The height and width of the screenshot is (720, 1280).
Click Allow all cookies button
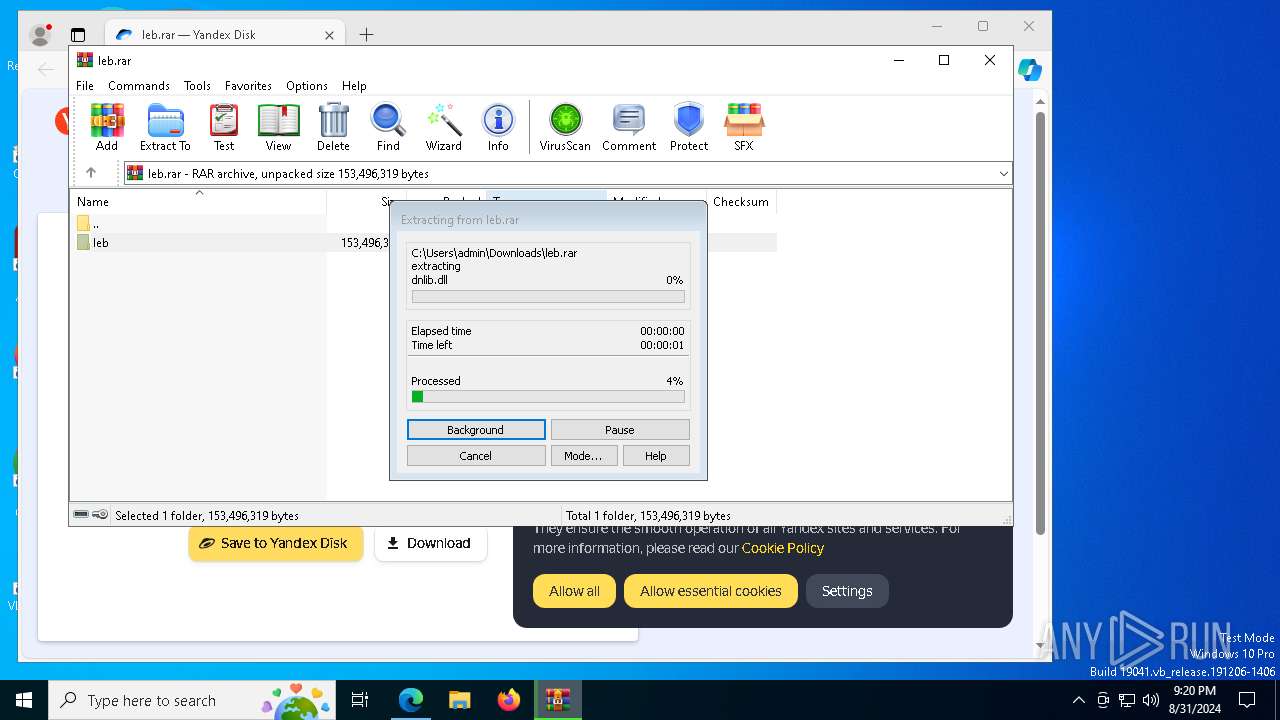[x=574, y=591]
